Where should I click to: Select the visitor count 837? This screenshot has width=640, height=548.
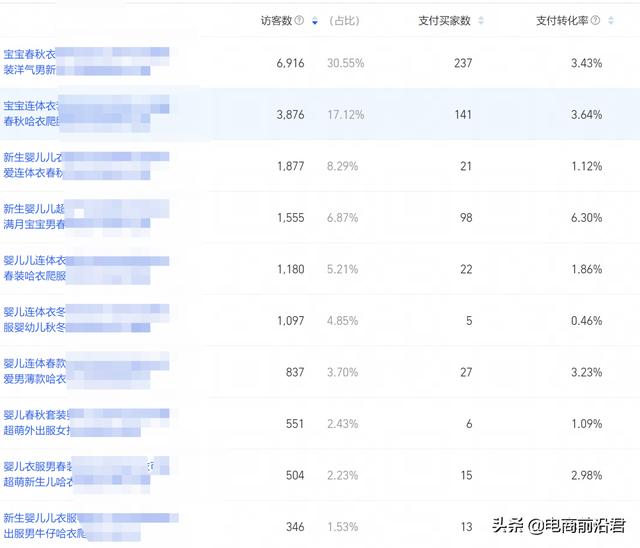pos(295,372)
